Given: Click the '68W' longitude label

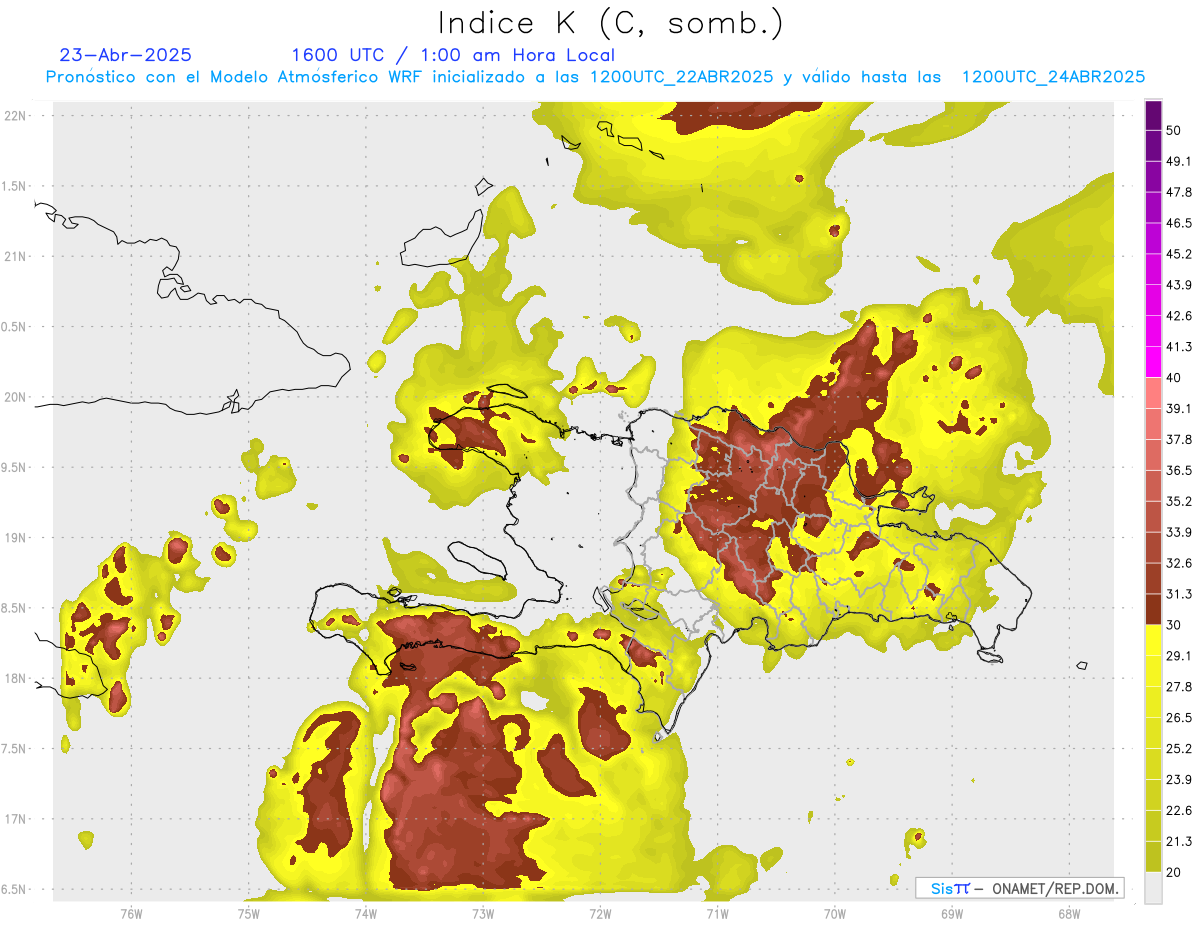Looking at the screenshot, I should click(1069, 913).
